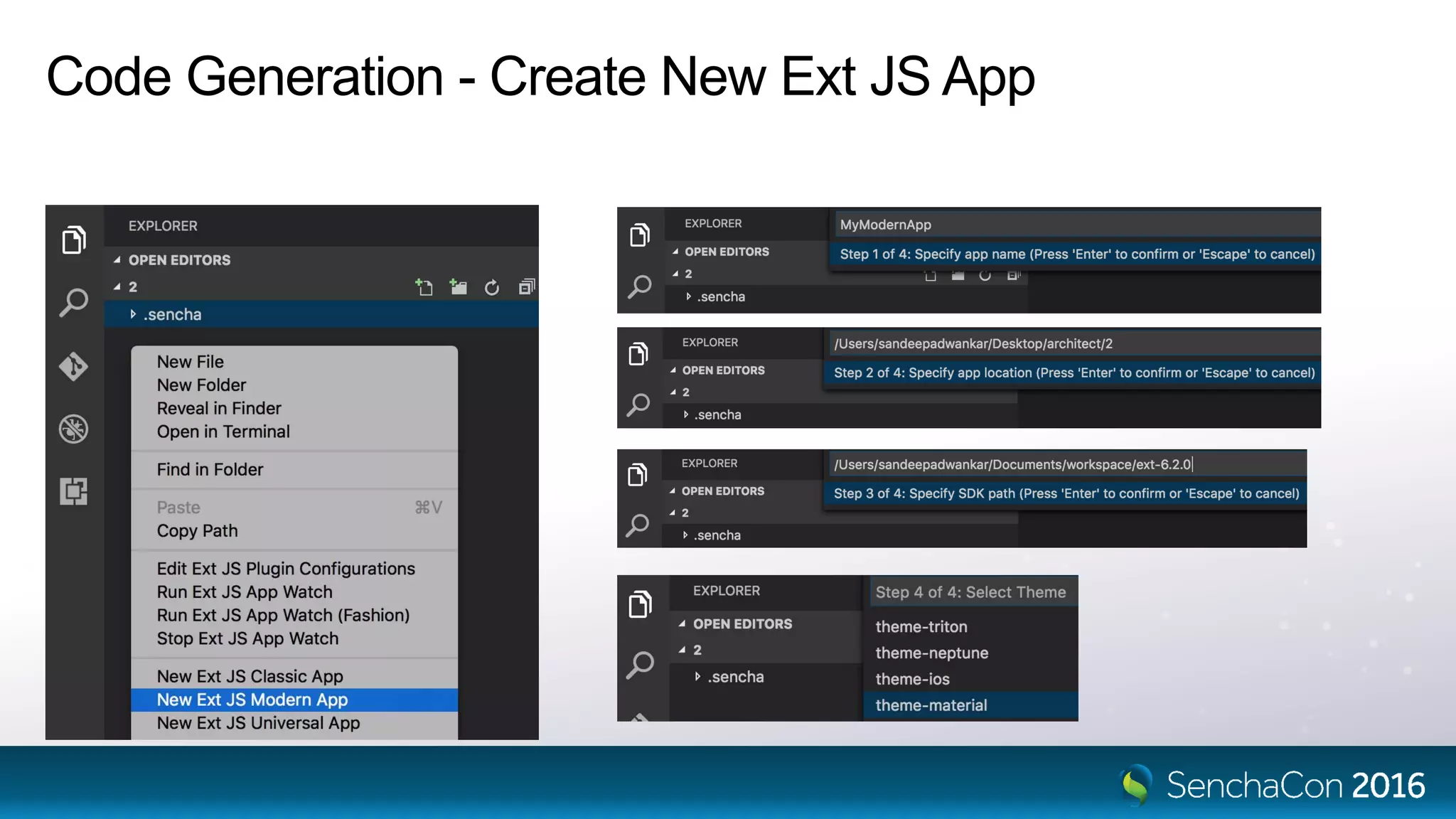Choose New Ext JS Universal App

coord(294,724)
